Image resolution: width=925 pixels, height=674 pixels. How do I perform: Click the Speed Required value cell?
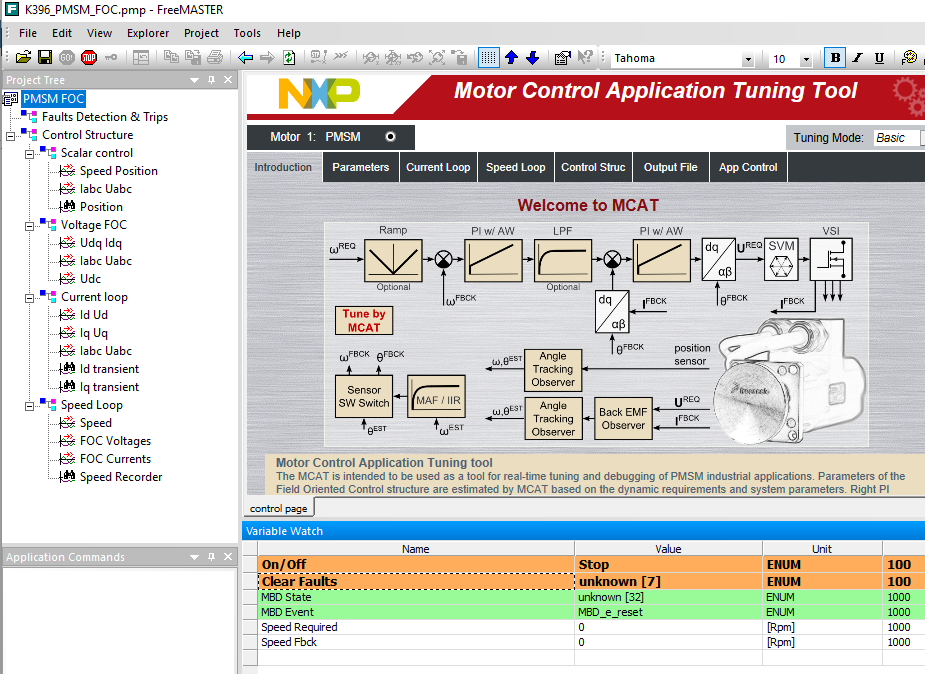coord(668,627)
